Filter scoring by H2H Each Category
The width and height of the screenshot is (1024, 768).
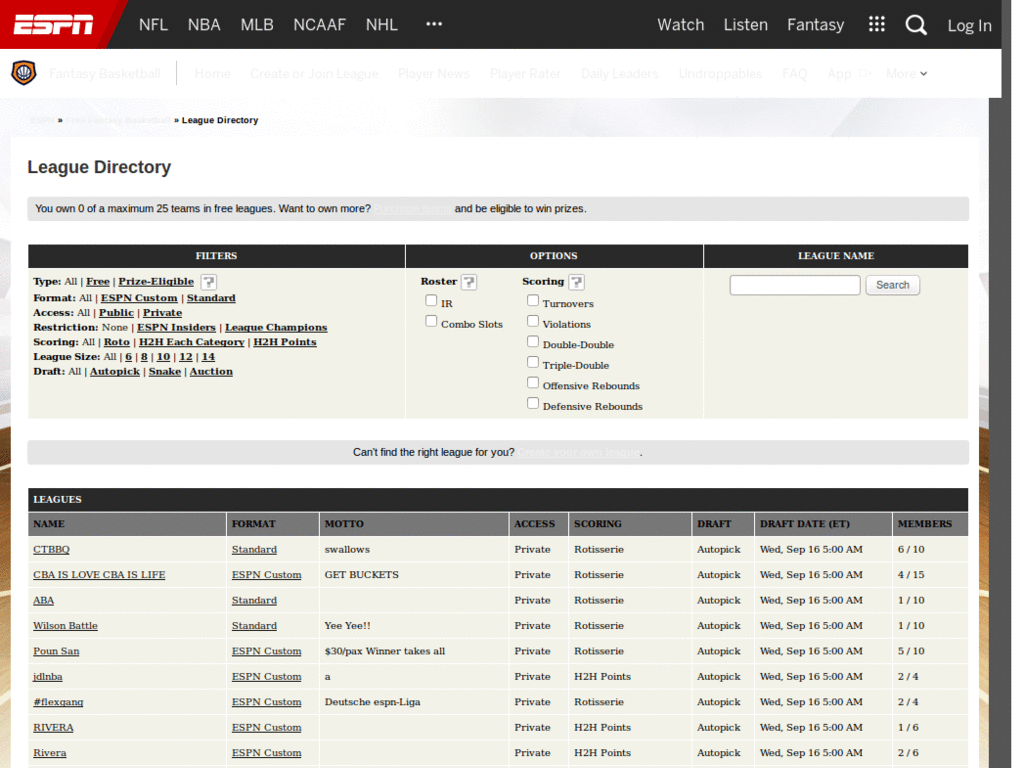coord(191,342)
